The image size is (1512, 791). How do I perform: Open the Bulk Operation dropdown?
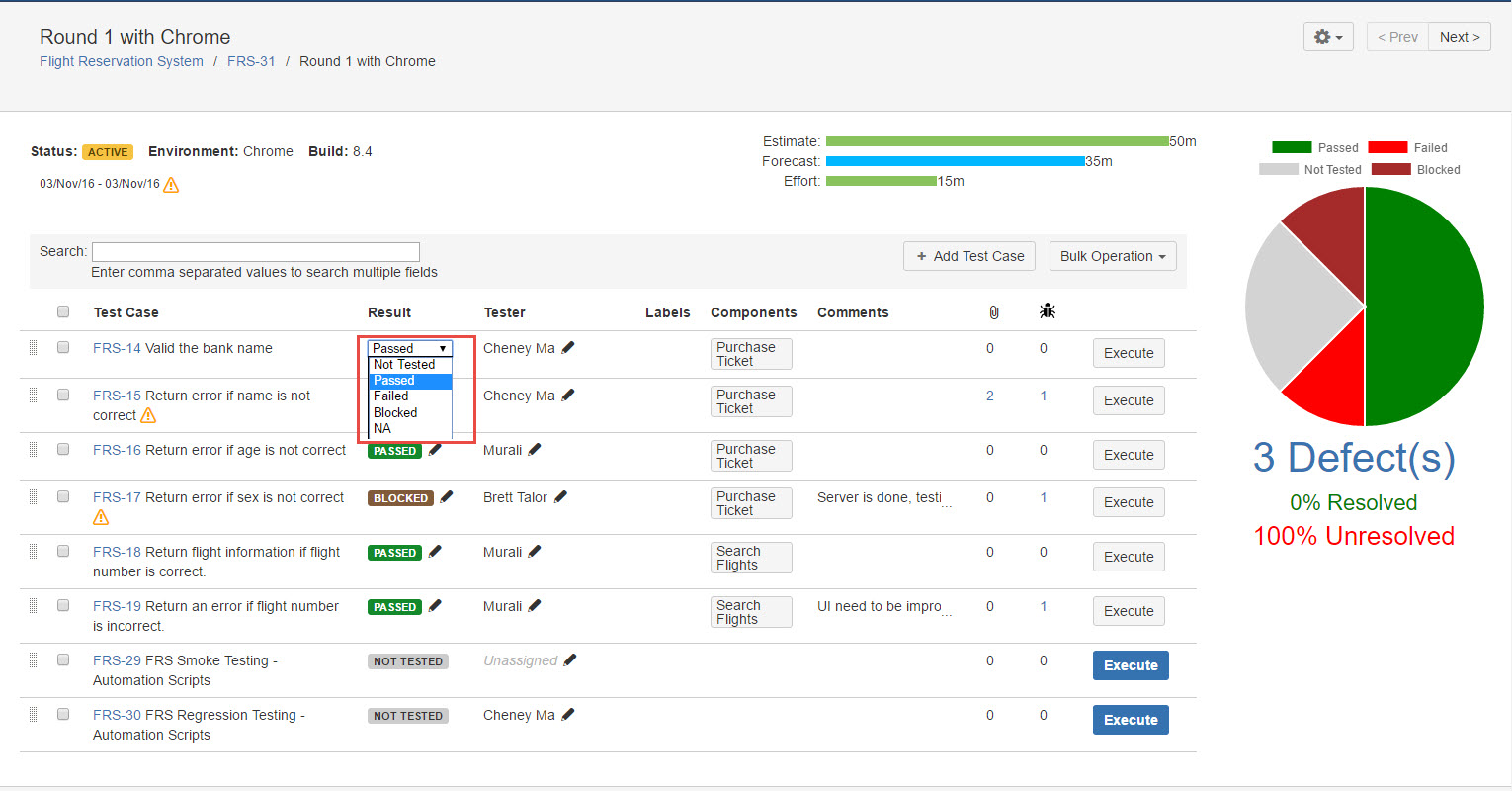click(x=1112, y=256)
